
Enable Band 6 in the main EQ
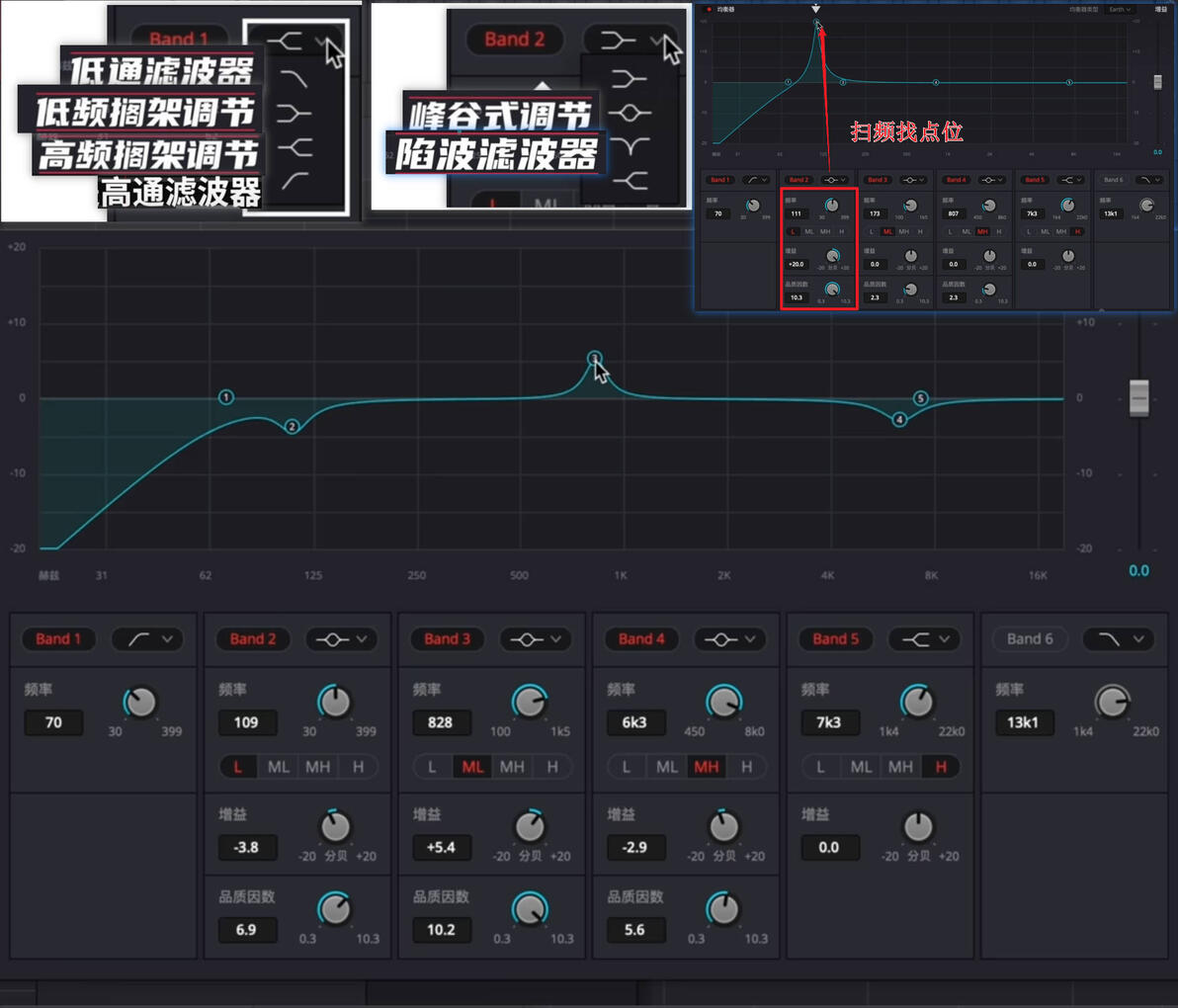(x=1030, y=639)
